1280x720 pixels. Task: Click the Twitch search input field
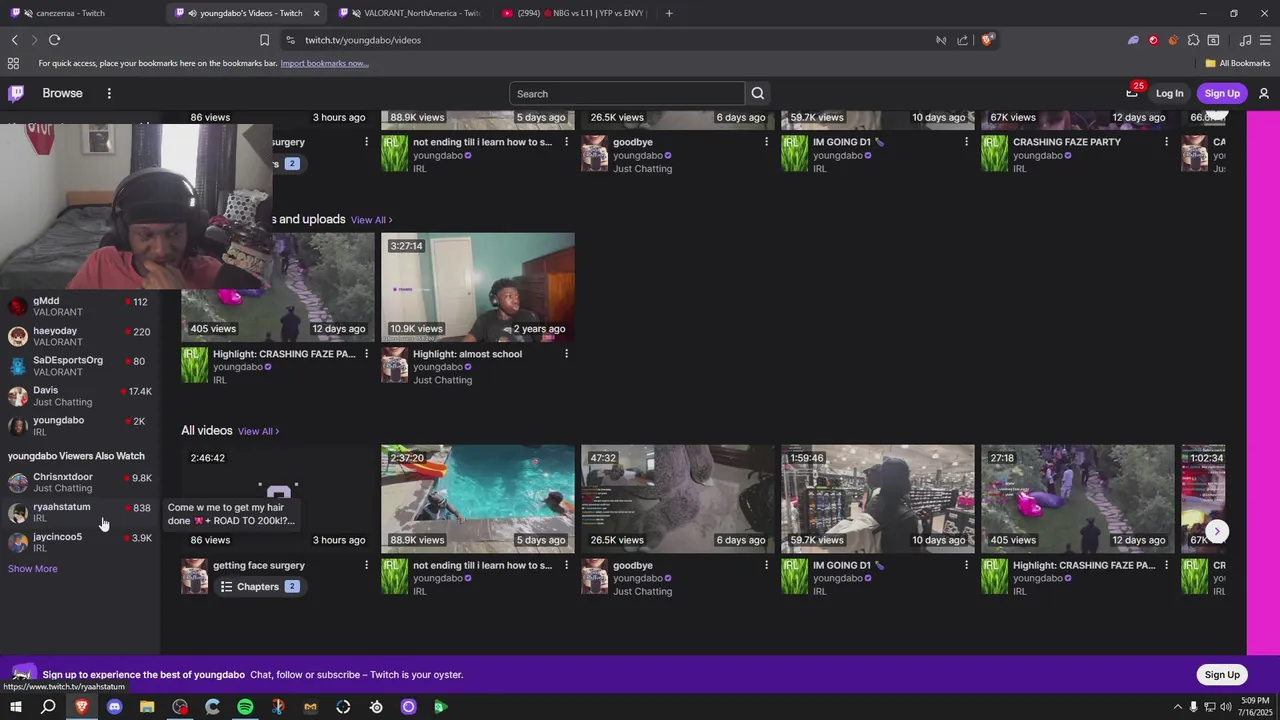point(627,93)
